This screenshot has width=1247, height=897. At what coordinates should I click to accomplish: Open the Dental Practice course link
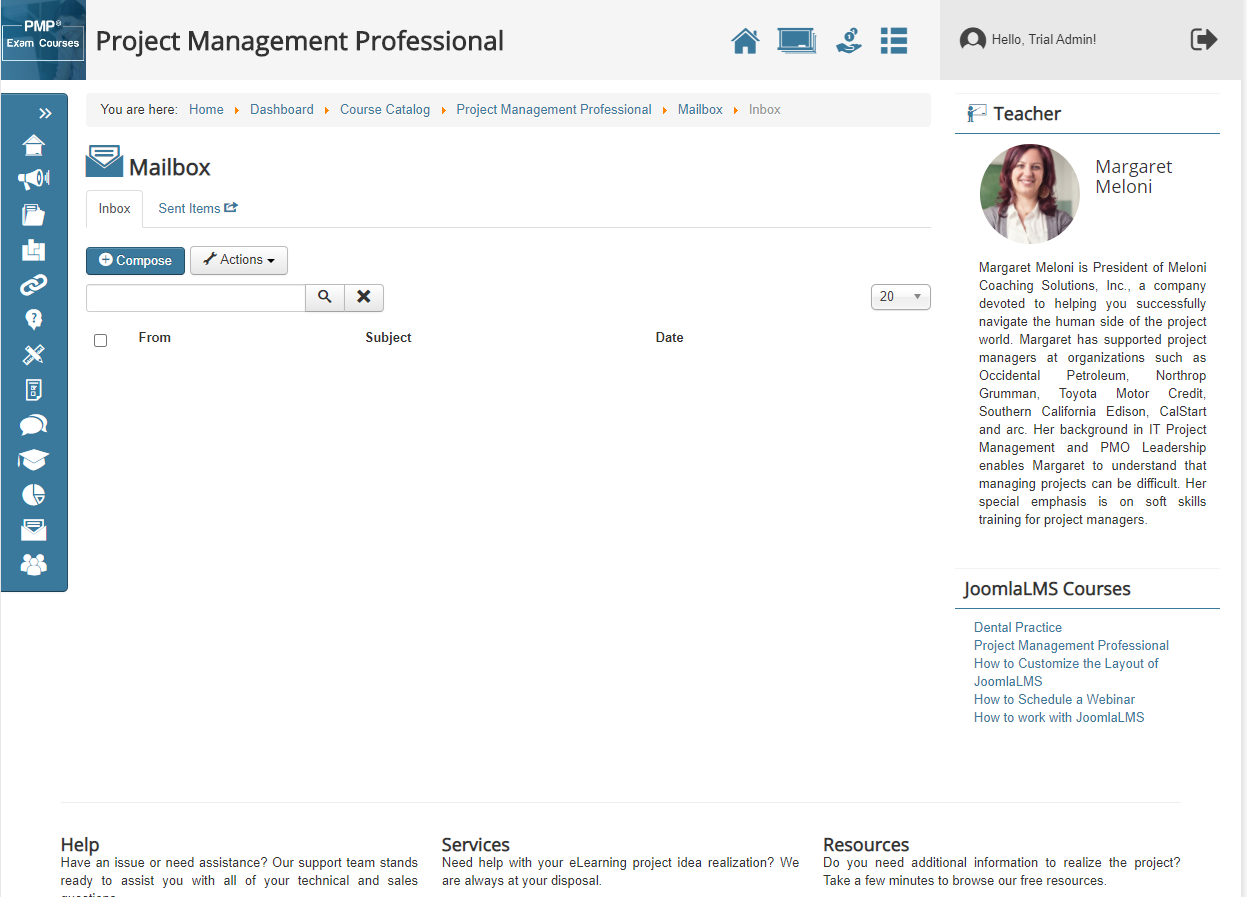click(x=1018, y=628)
